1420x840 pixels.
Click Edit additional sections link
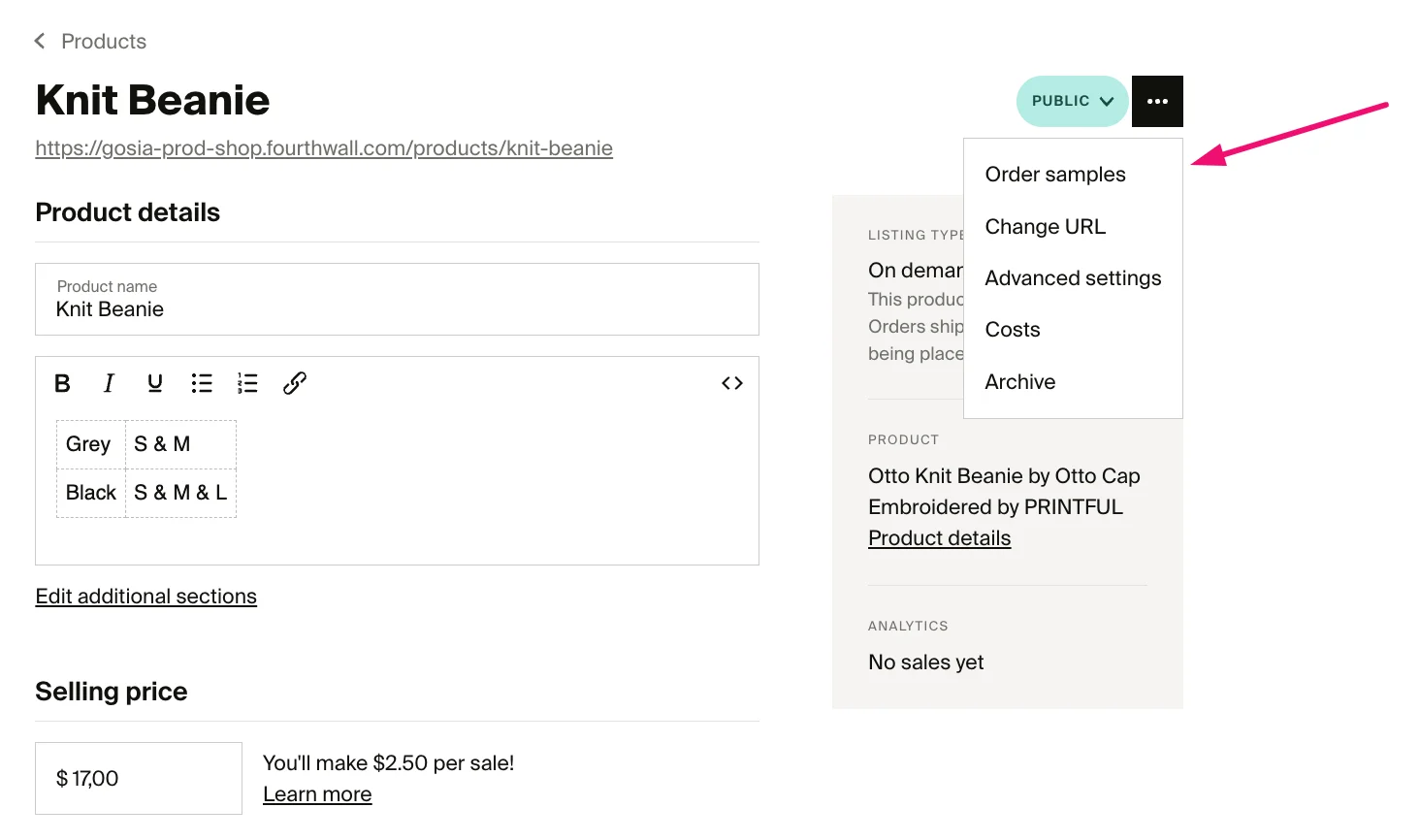point(146,597)
